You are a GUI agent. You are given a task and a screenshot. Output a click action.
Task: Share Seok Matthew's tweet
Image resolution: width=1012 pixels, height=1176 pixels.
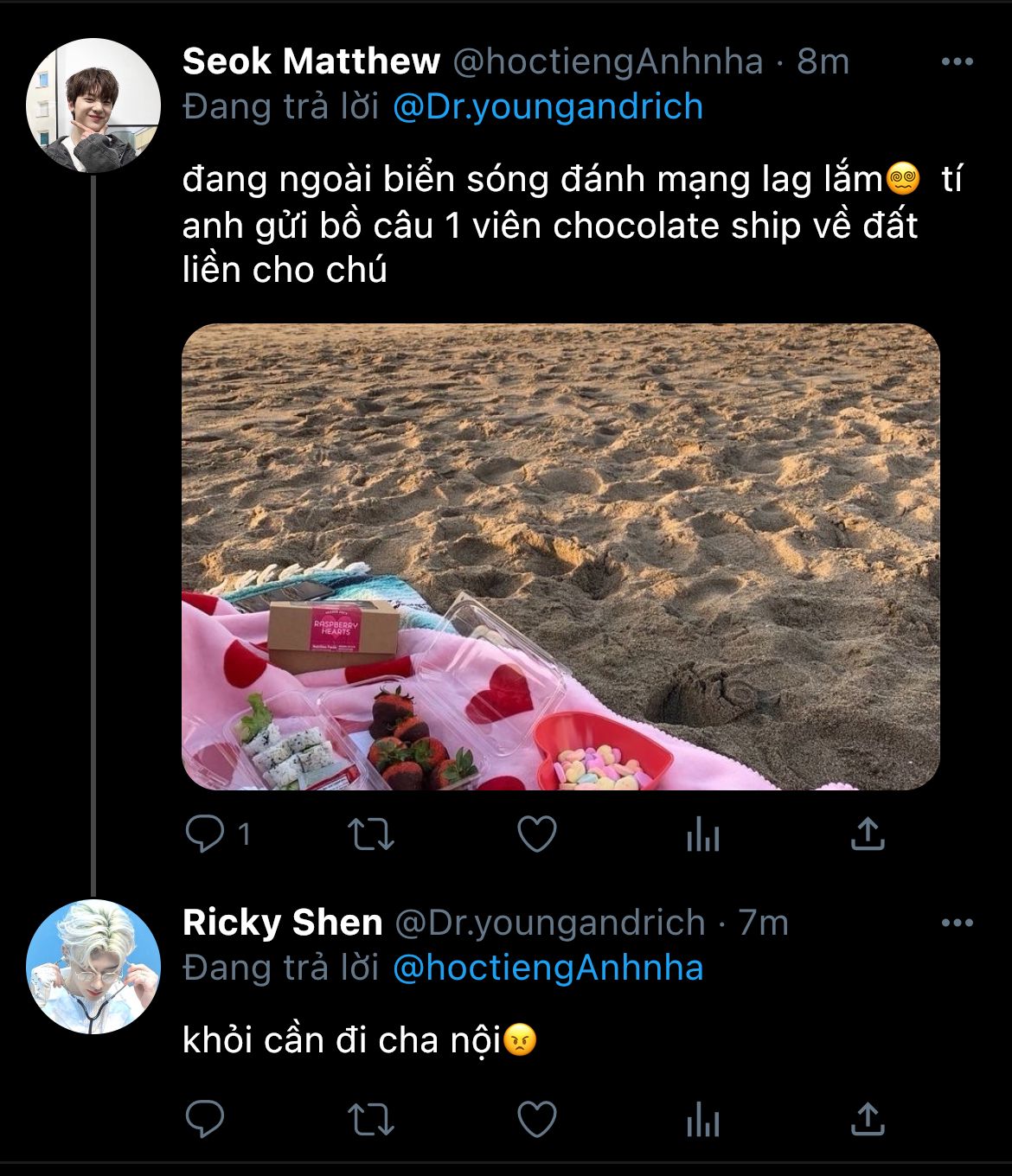click(x=867, y=834)
